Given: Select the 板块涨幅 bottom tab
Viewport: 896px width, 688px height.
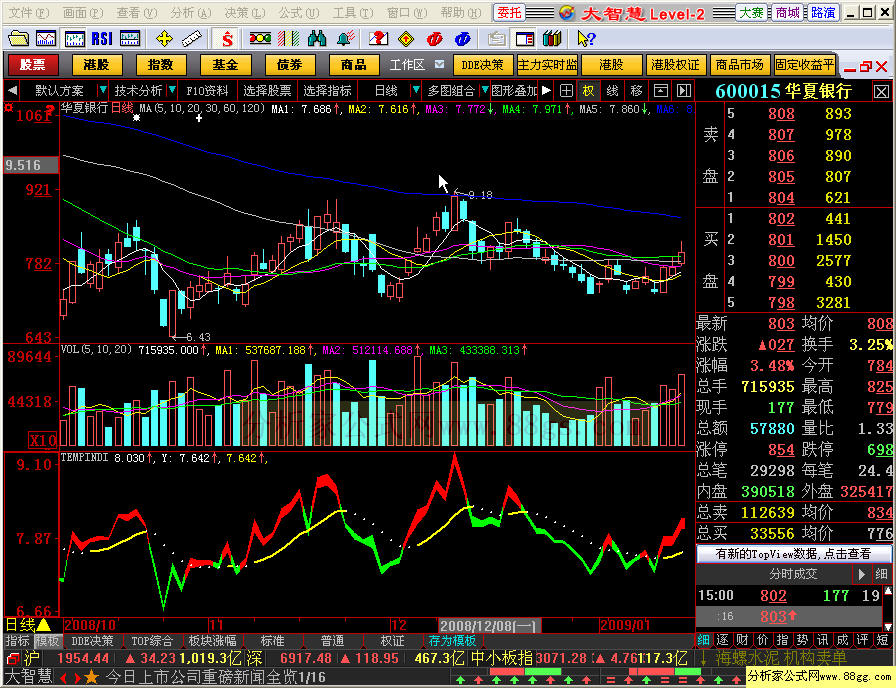Looking at the screenshot, I should click(x=212, y=641).
